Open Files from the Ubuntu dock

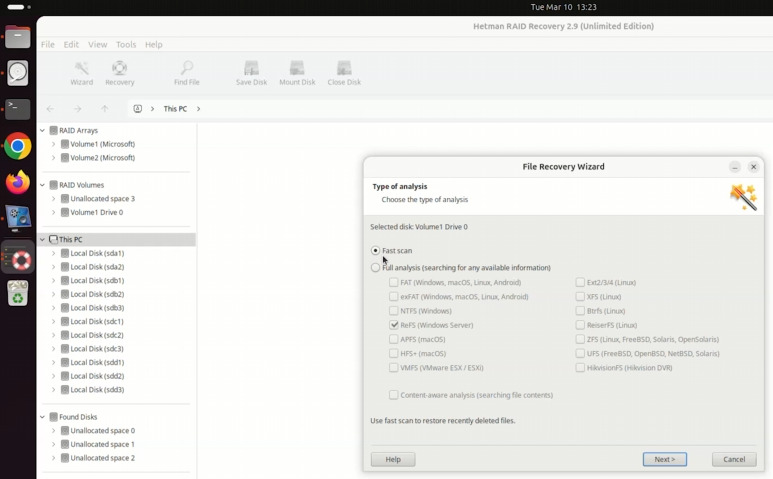coord(18,37)
